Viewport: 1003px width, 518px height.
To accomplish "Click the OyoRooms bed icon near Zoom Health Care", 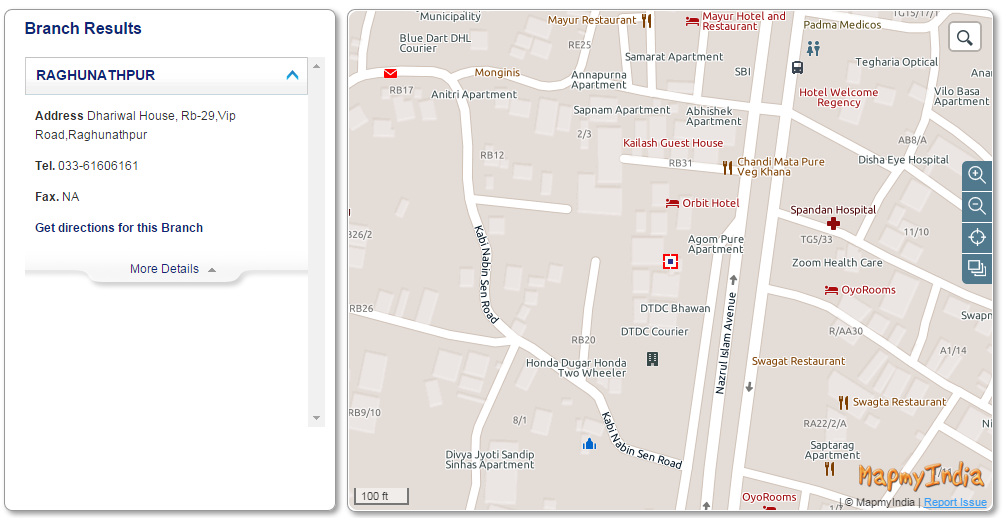I will pyautogui.click(x=831, y=290).
